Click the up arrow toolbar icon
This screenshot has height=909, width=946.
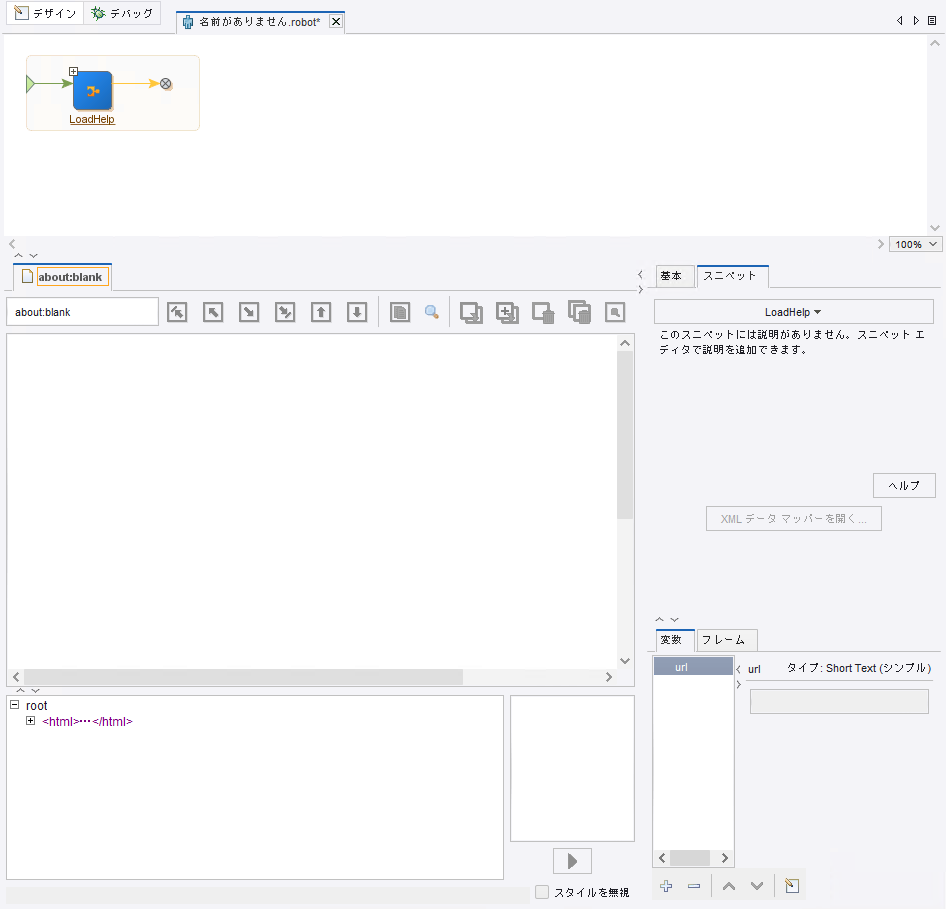point(321,312)
